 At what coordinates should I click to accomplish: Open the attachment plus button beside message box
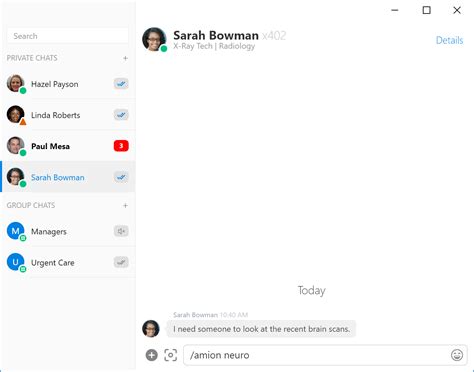(x=152, y=355)
